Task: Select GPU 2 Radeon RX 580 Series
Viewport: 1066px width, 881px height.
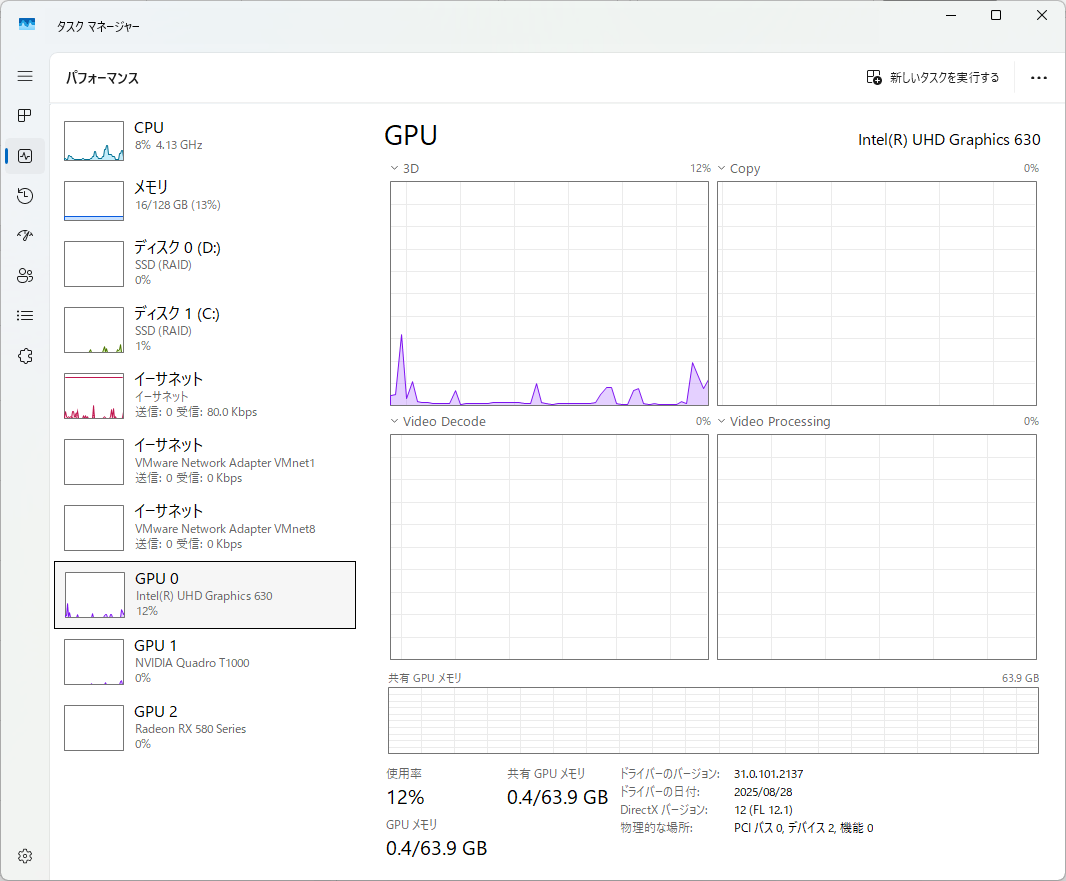Action: tap(205, 727)
